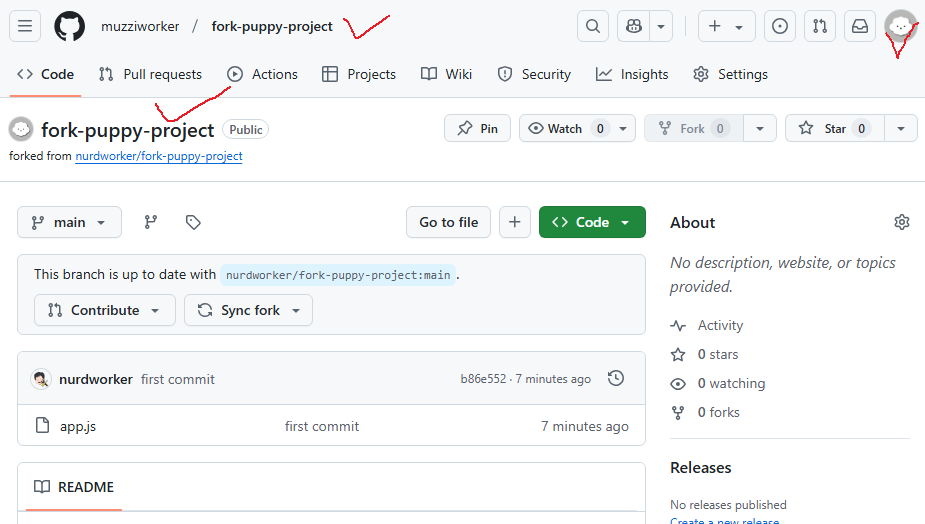Screen dimensions: 925x524
Task: Open app.js row's first commit message
Action: (x=322, y=426)
